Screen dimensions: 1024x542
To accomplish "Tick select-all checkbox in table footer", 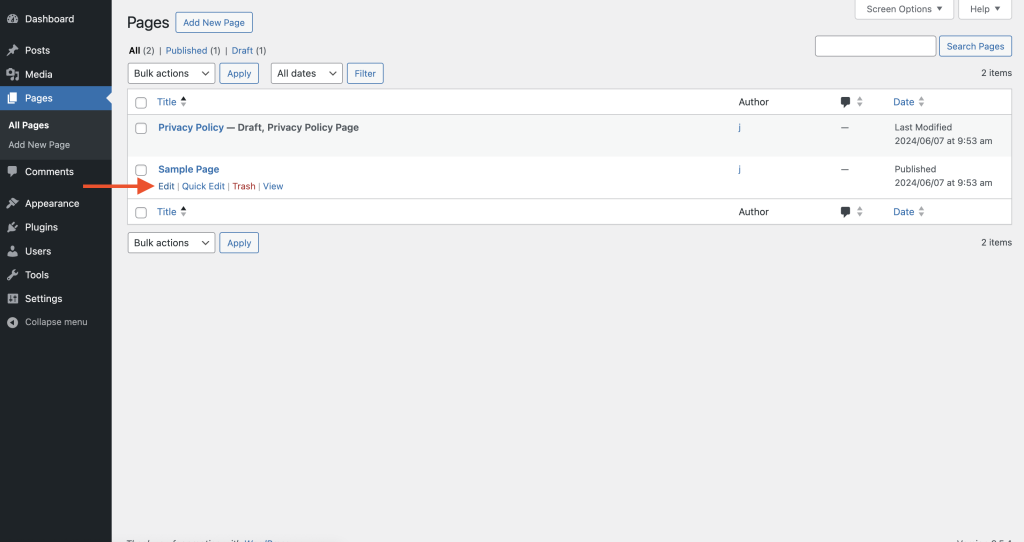I will (141, 212).
